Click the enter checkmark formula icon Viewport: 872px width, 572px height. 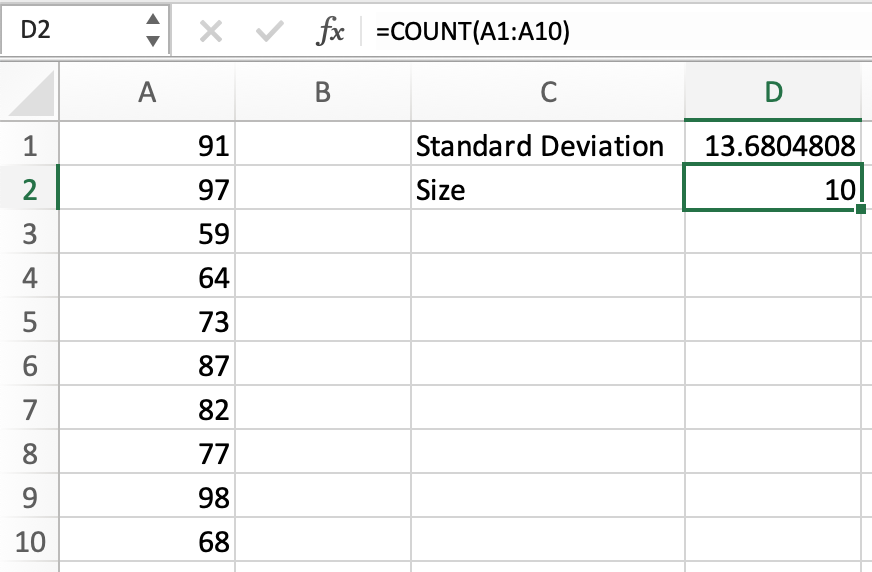tap(268, 32)
